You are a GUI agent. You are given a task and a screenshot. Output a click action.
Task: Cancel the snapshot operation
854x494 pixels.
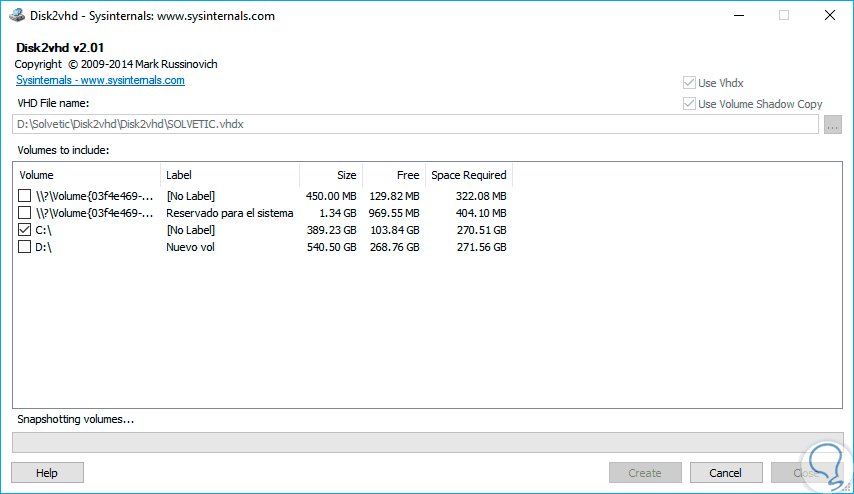725,473
